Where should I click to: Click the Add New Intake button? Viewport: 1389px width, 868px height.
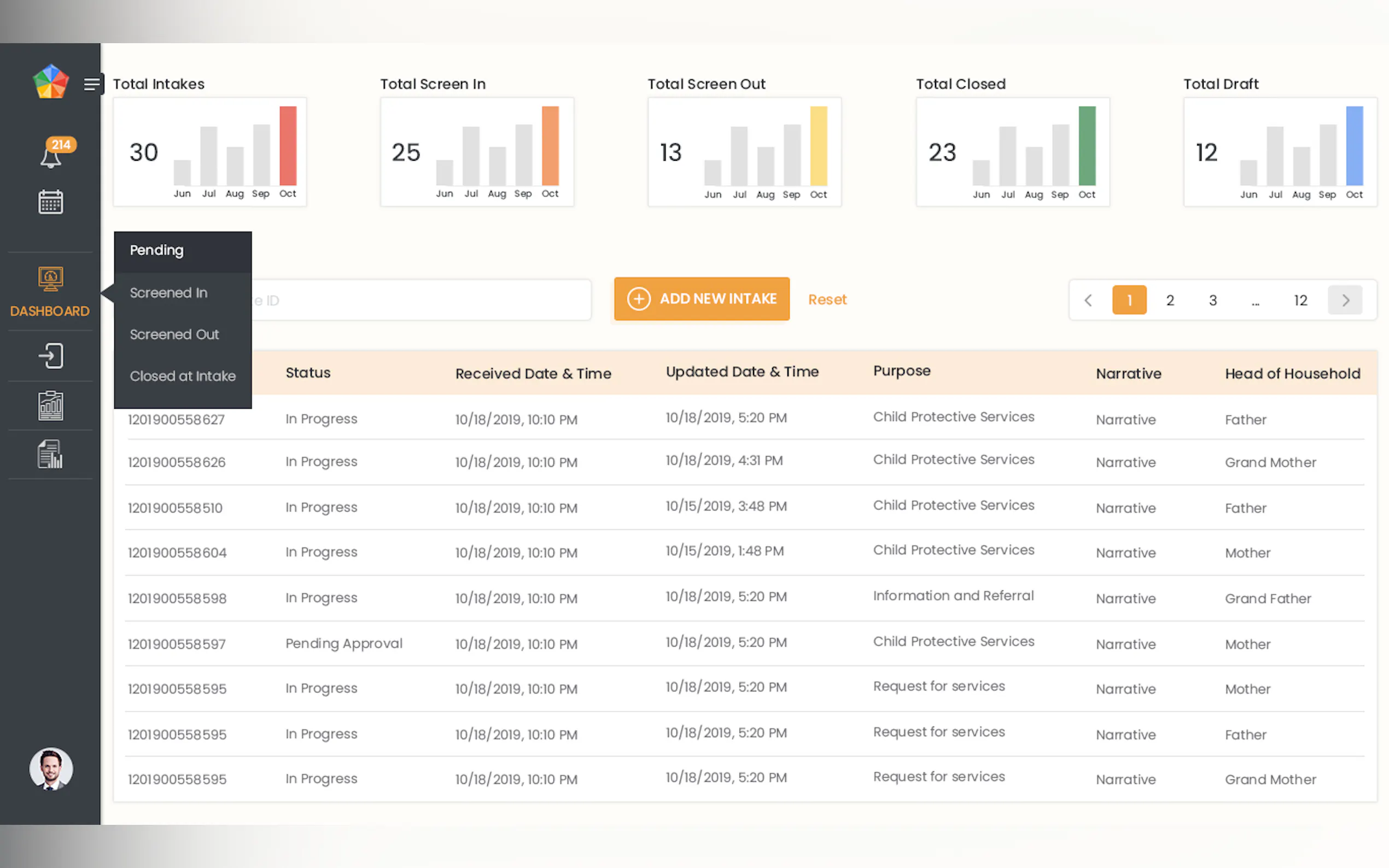[701, 299]
